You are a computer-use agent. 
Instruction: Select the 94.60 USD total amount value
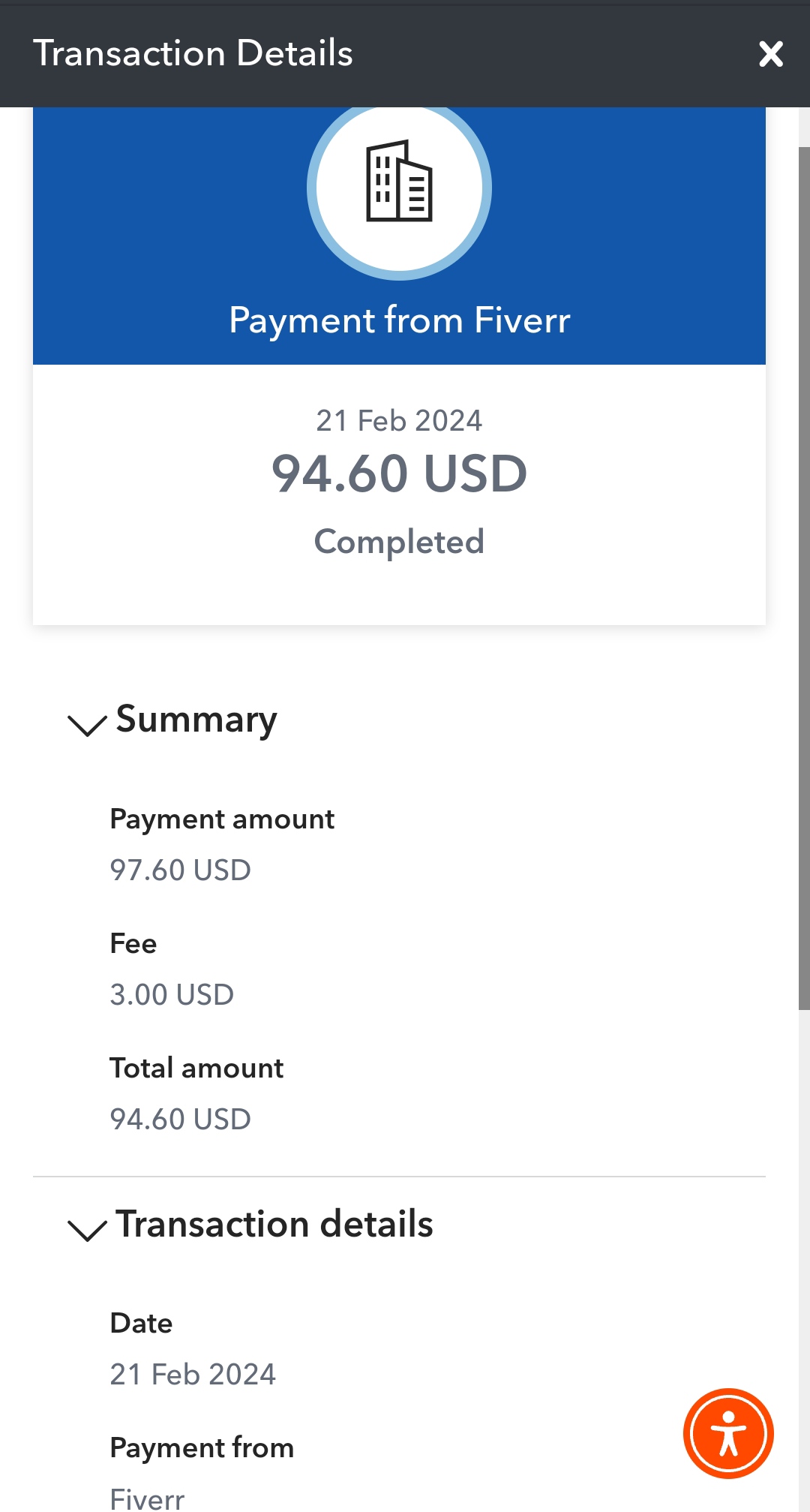point(180,1120)
